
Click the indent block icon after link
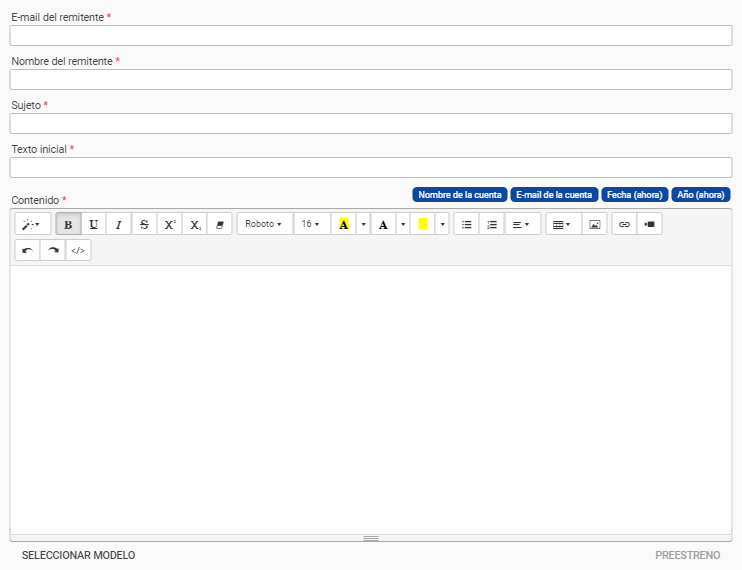pos(649,224)
